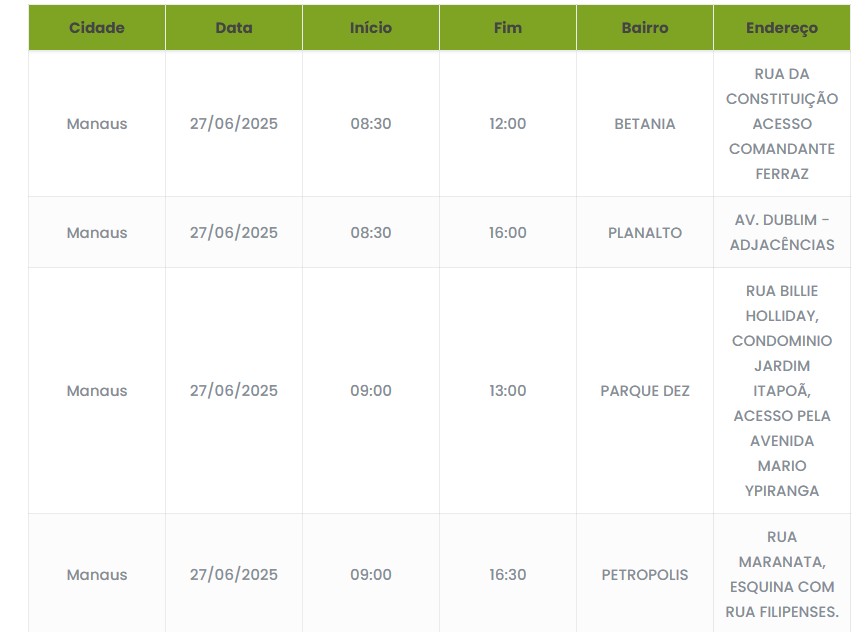This screenshot has width=867, height=632.
Task: Click the PARQUE DEZ cell
Action: [645, 391]
